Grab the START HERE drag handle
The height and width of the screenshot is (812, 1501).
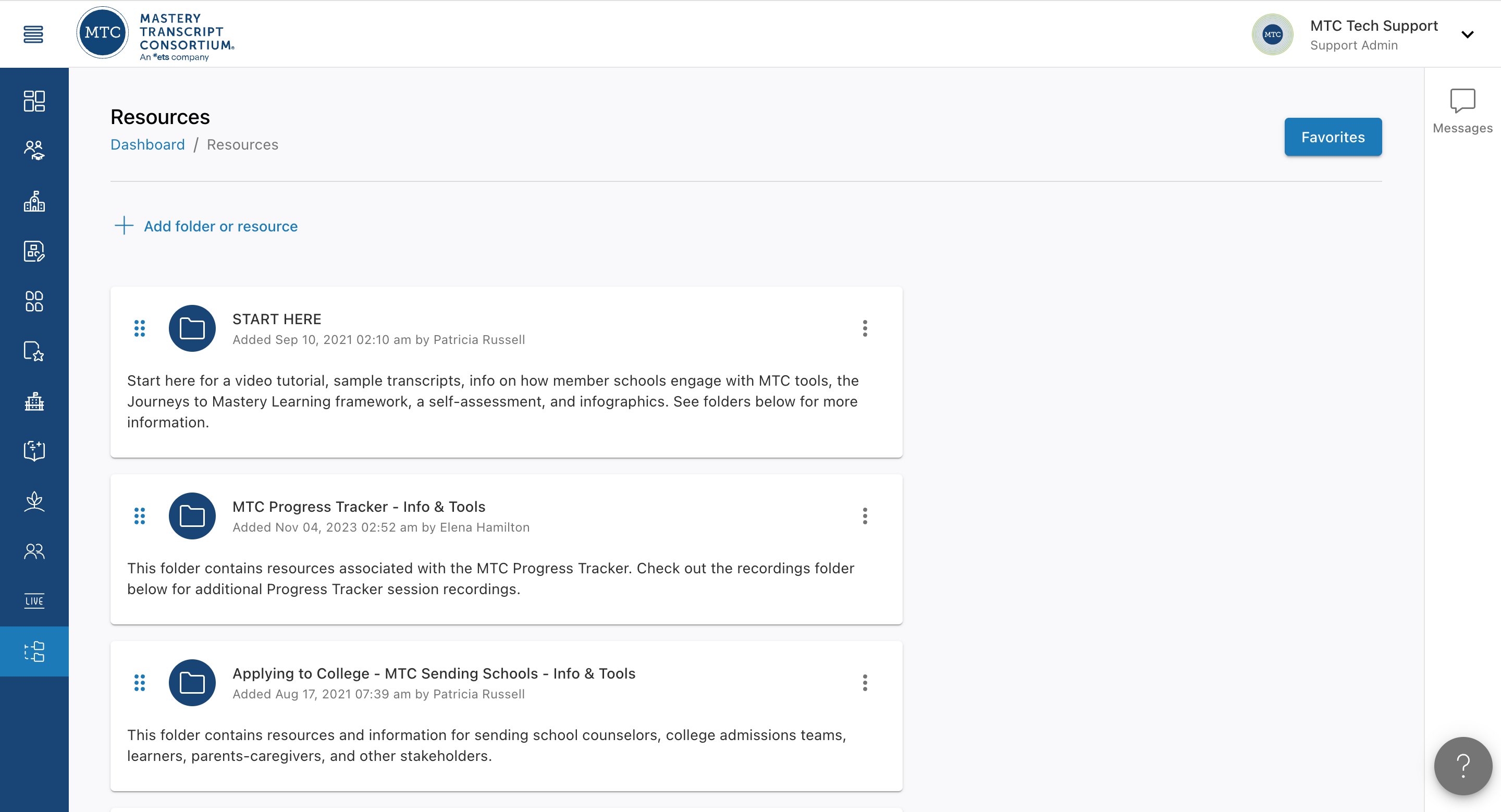point(140,328)
